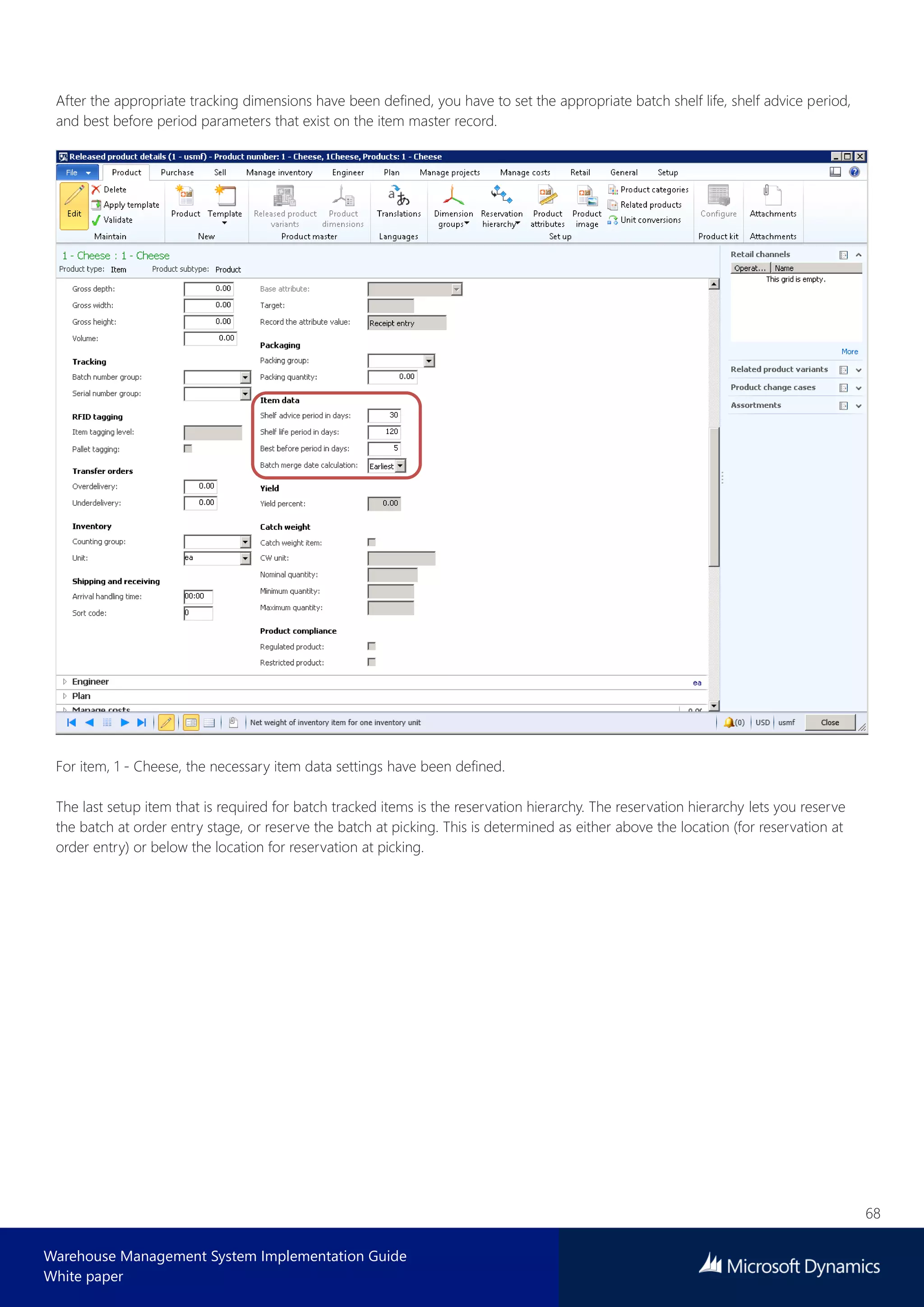Open the Template dropdown button

click(x=225, y=205)
